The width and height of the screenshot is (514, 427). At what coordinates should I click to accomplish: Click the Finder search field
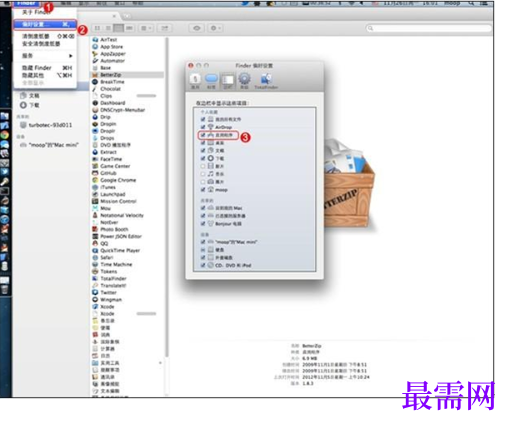(429, 28)
